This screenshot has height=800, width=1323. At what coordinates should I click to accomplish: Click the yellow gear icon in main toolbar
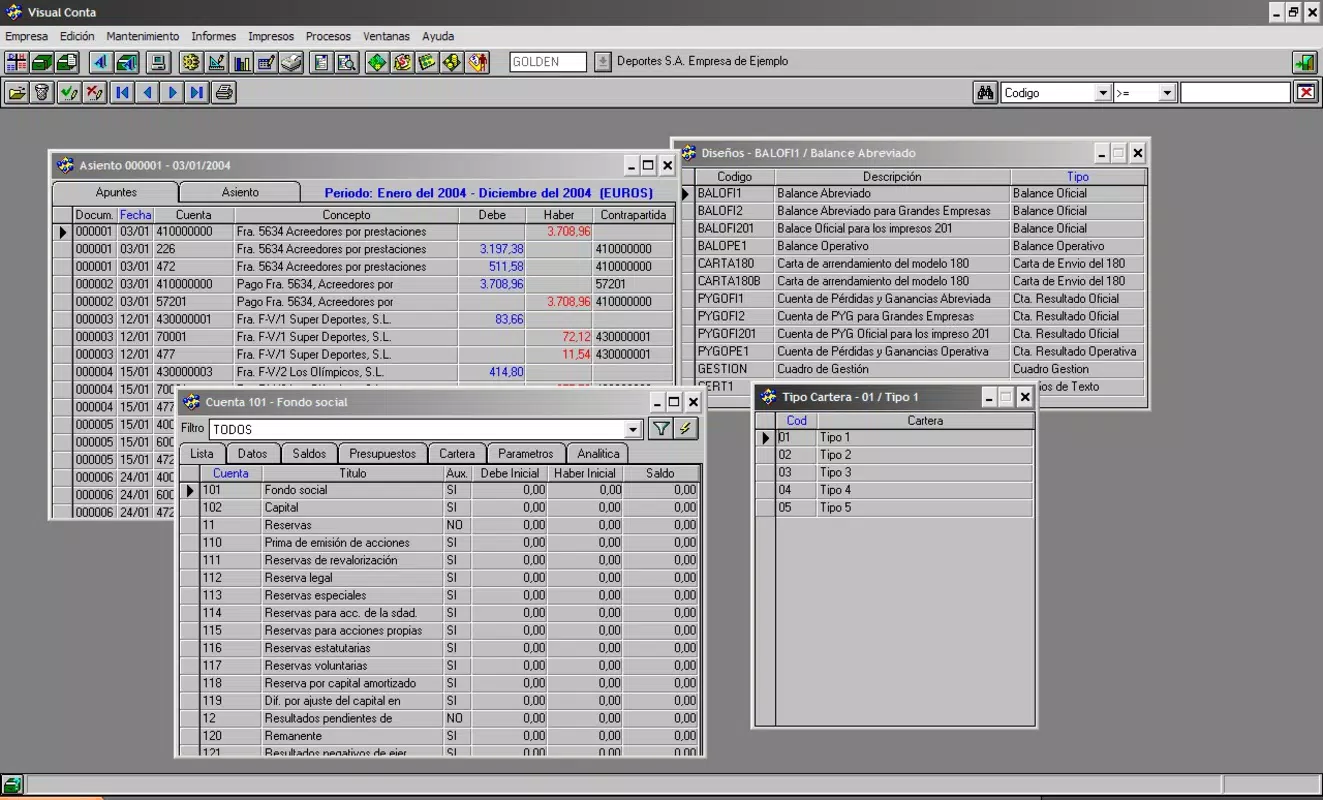191,62
